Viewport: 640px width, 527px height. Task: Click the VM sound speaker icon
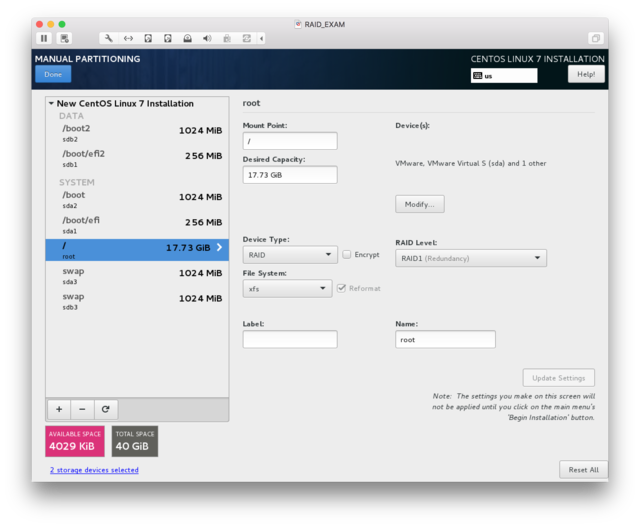click(207, 38)
